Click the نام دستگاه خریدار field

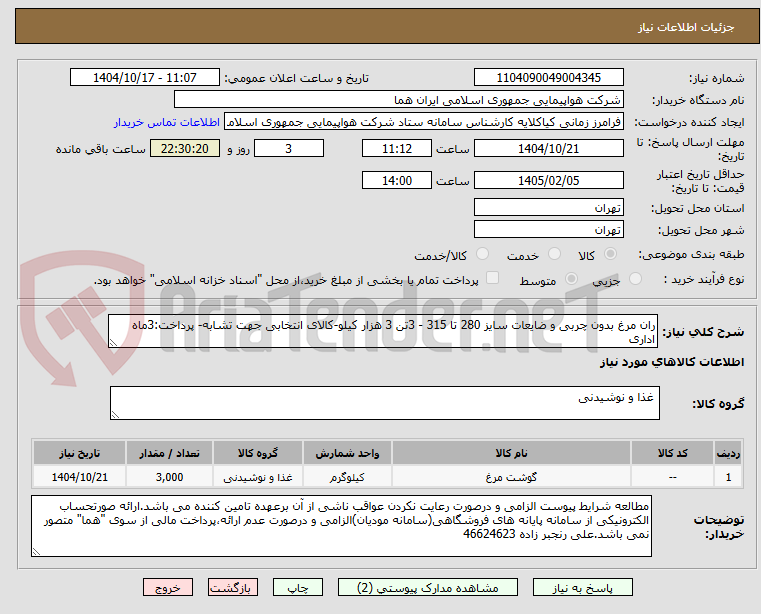398,100
